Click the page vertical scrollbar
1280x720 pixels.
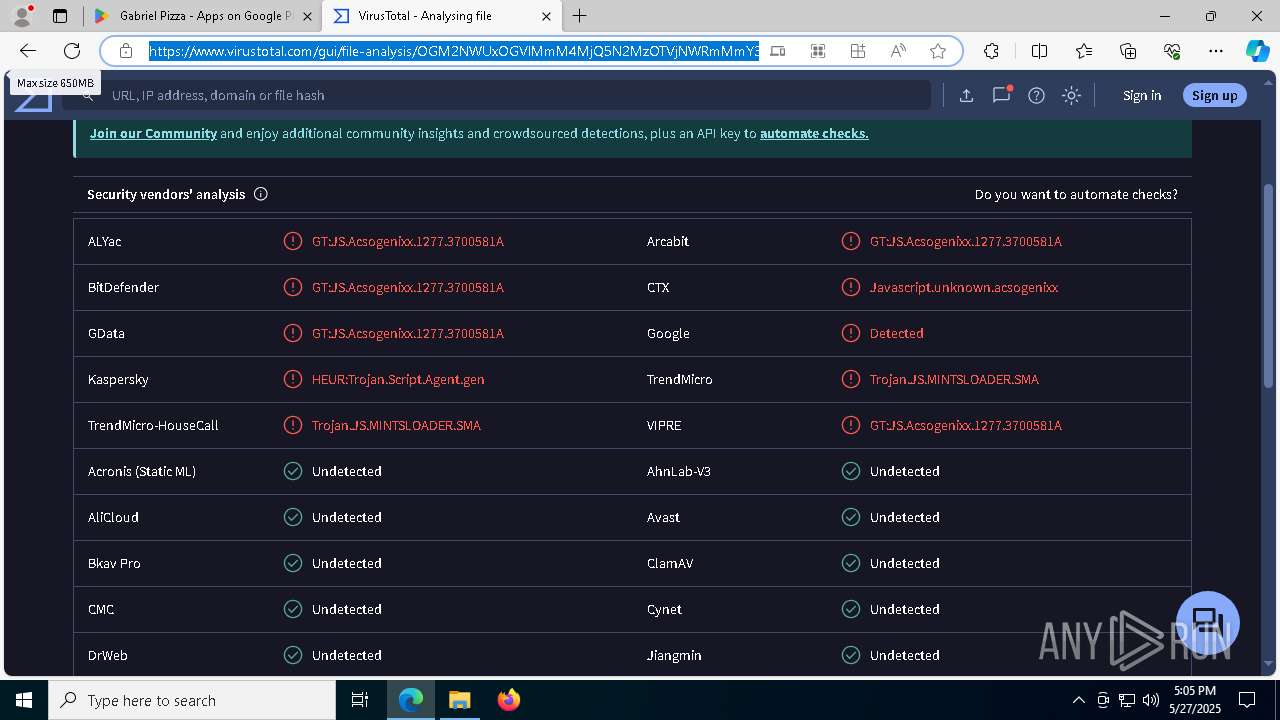pos(1269,288)
